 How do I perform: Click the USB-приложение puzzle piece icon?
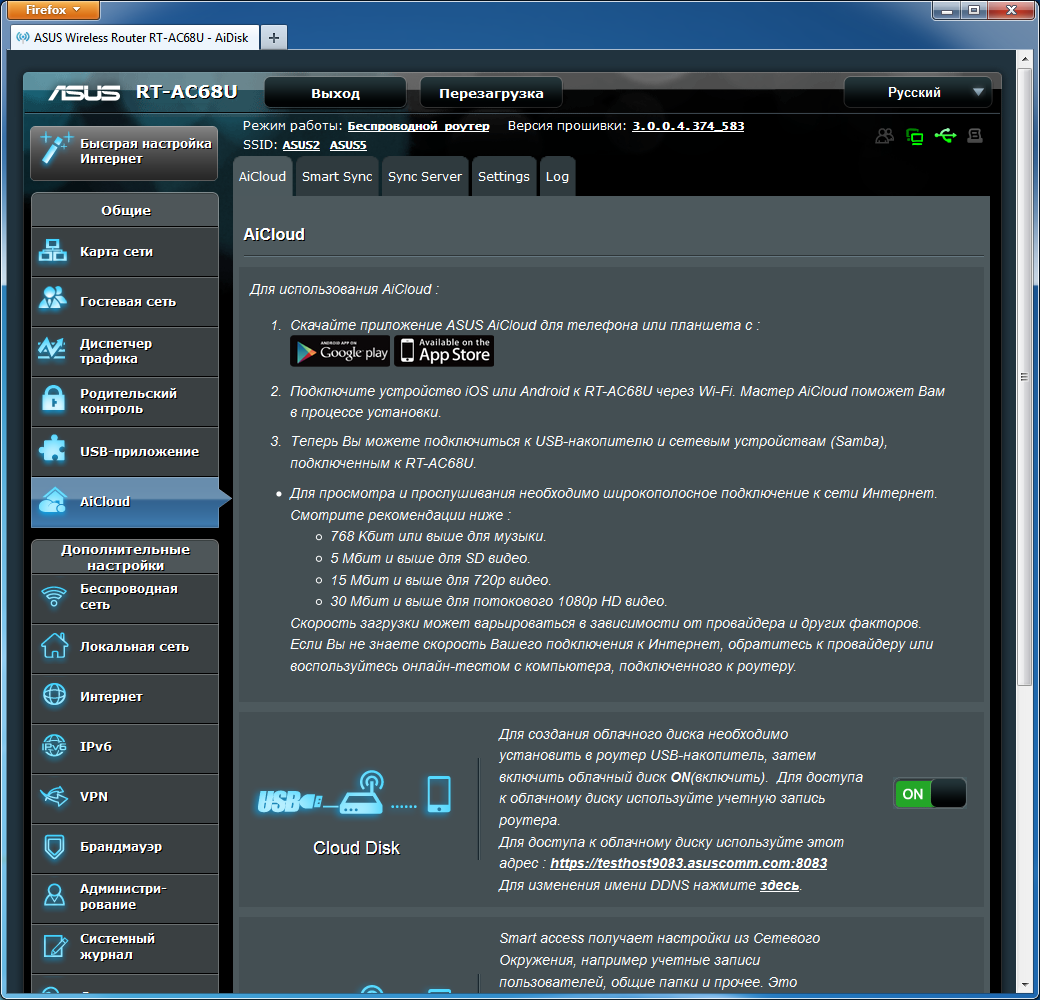(52, 449)
